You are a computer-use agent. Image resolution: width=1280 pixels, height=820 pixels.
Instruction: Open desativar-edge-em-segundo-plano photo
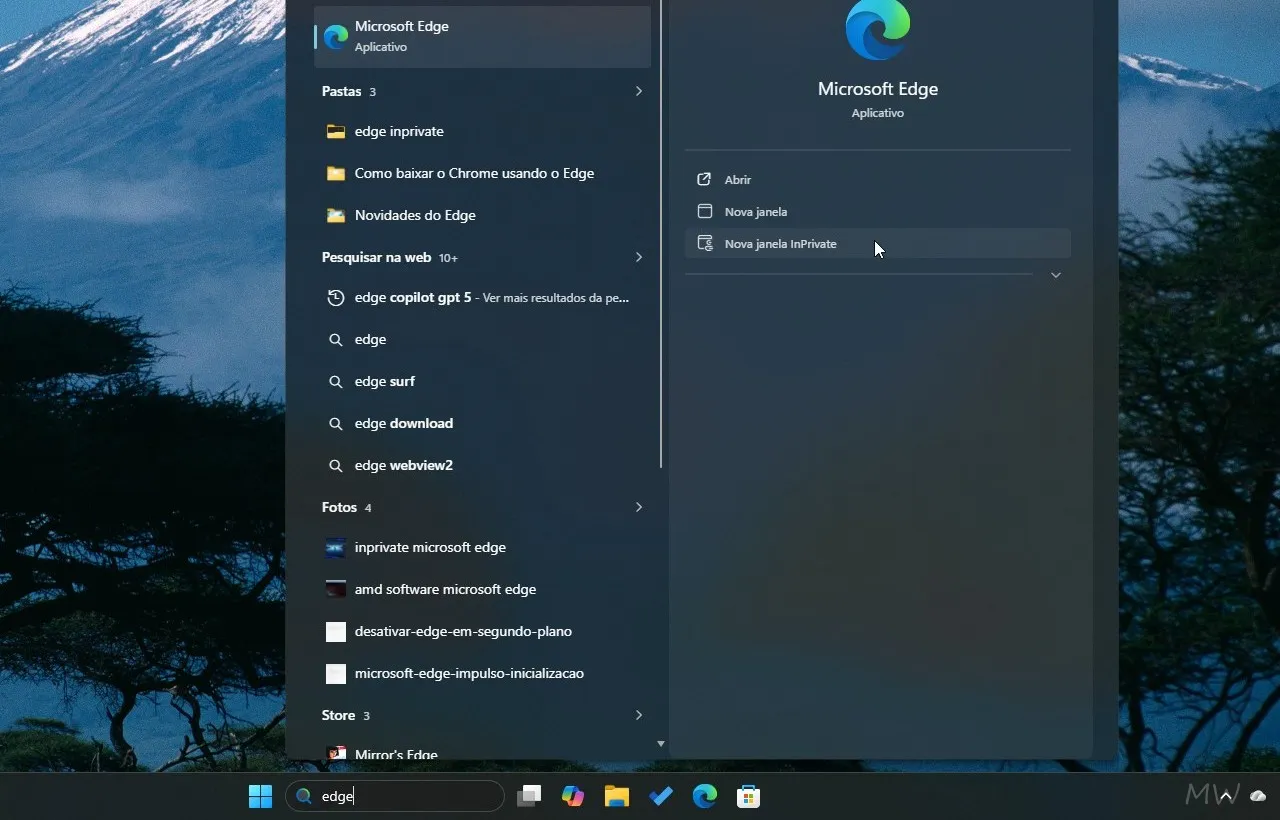click(482, 631)
